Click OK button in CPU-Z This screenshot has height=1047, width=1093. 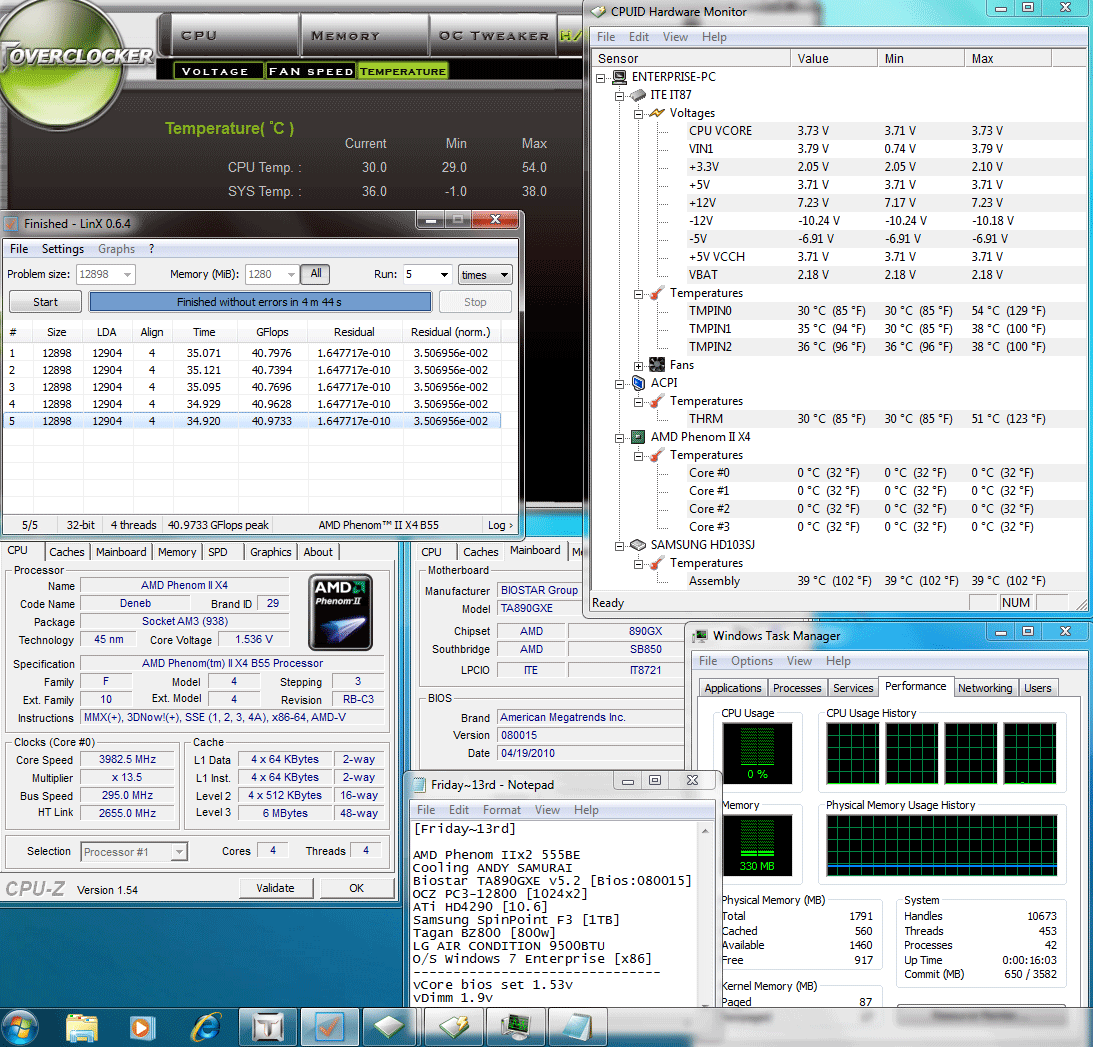click(356, 888)
